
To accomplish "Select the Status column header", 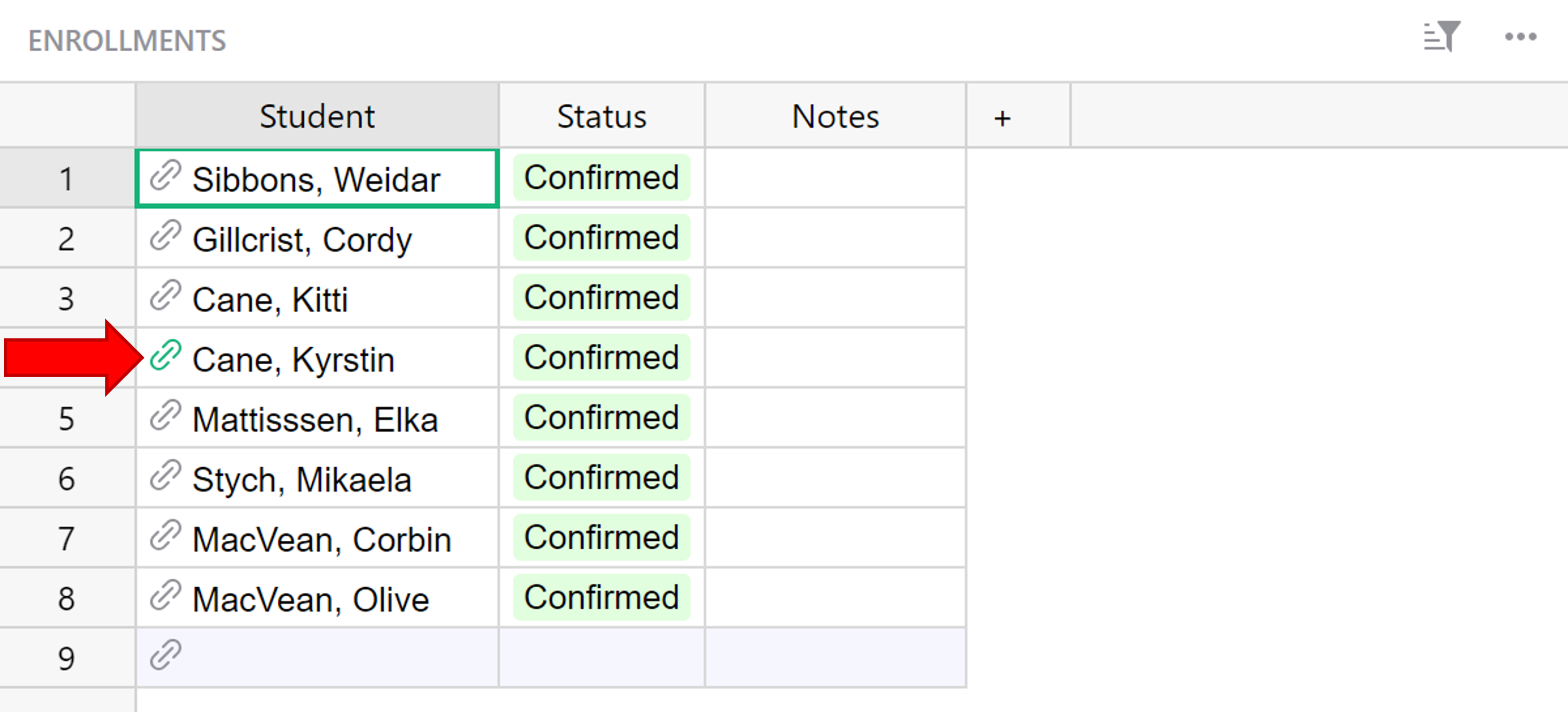I will click(601, 116).
